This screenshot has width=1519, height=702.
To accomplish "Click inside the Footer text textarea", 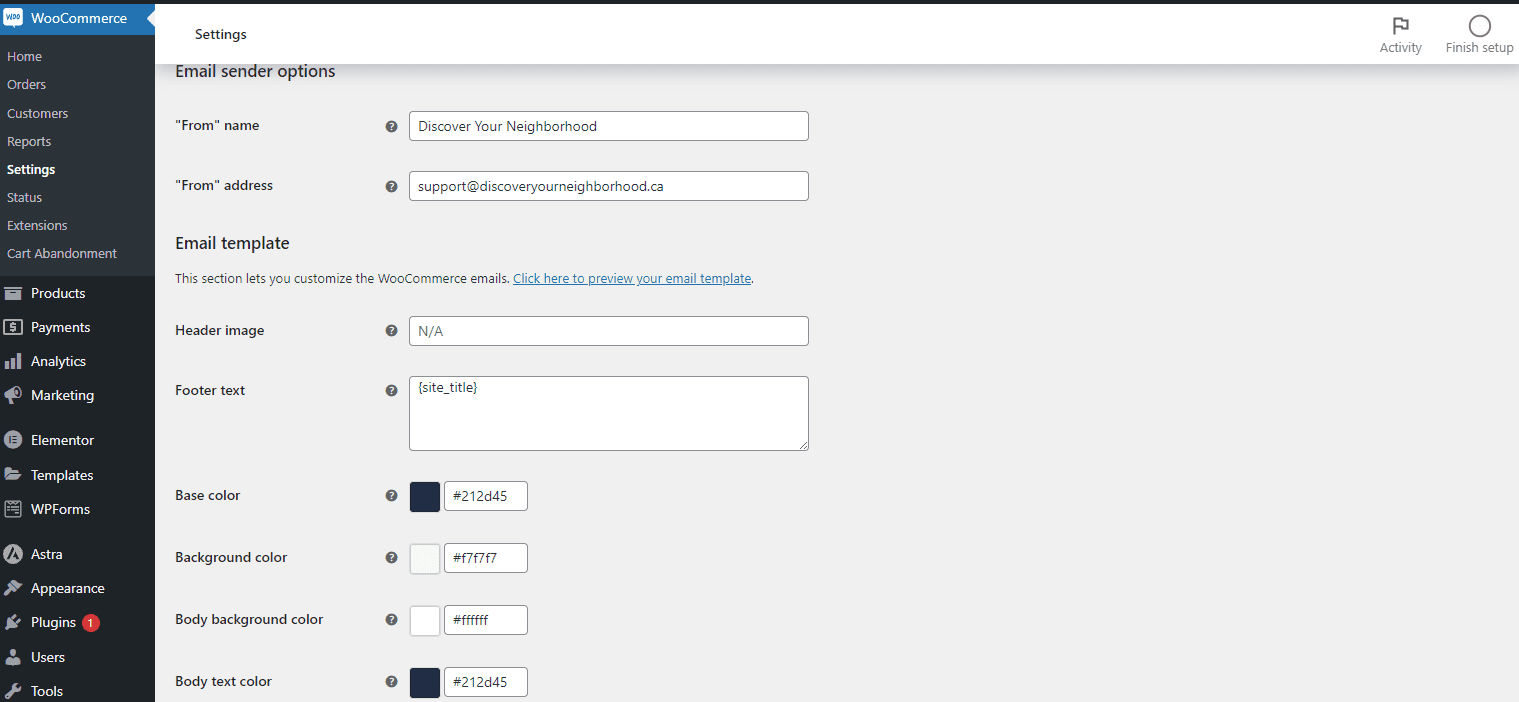I will pos(608,413).
